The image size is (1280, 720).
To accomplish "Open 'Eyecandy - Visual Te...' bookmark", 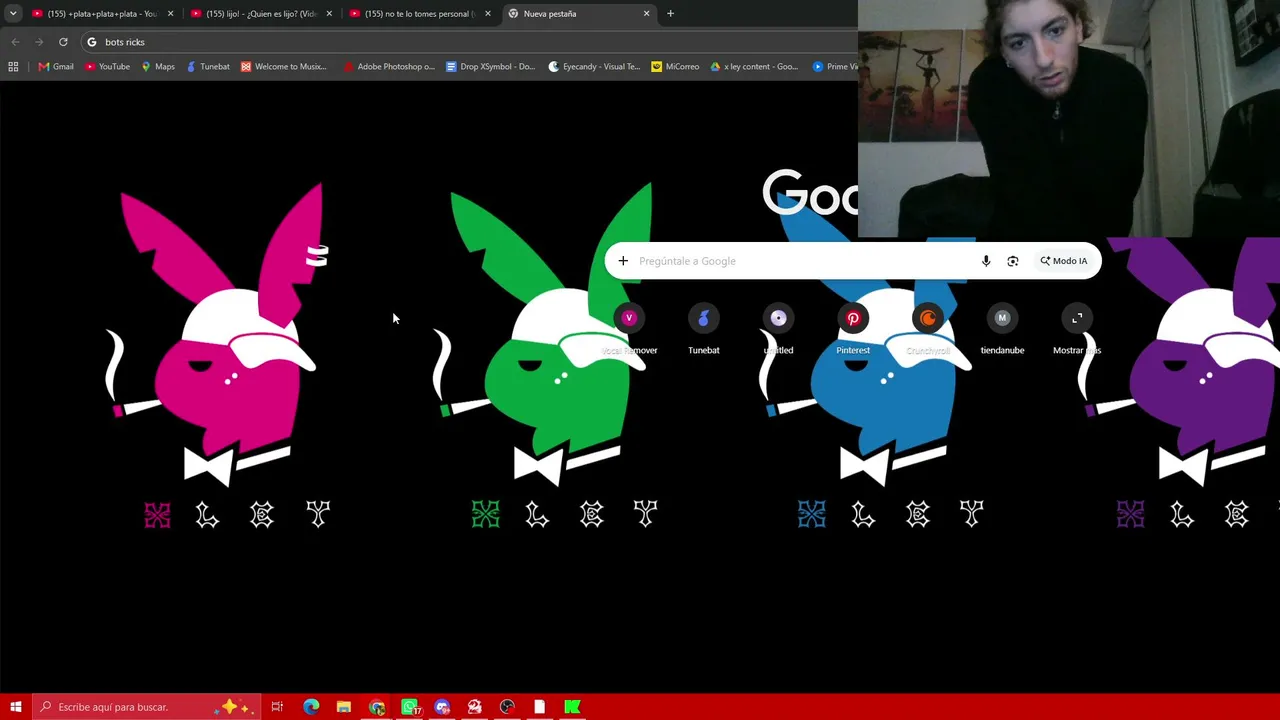I will (x=594, y=67).
